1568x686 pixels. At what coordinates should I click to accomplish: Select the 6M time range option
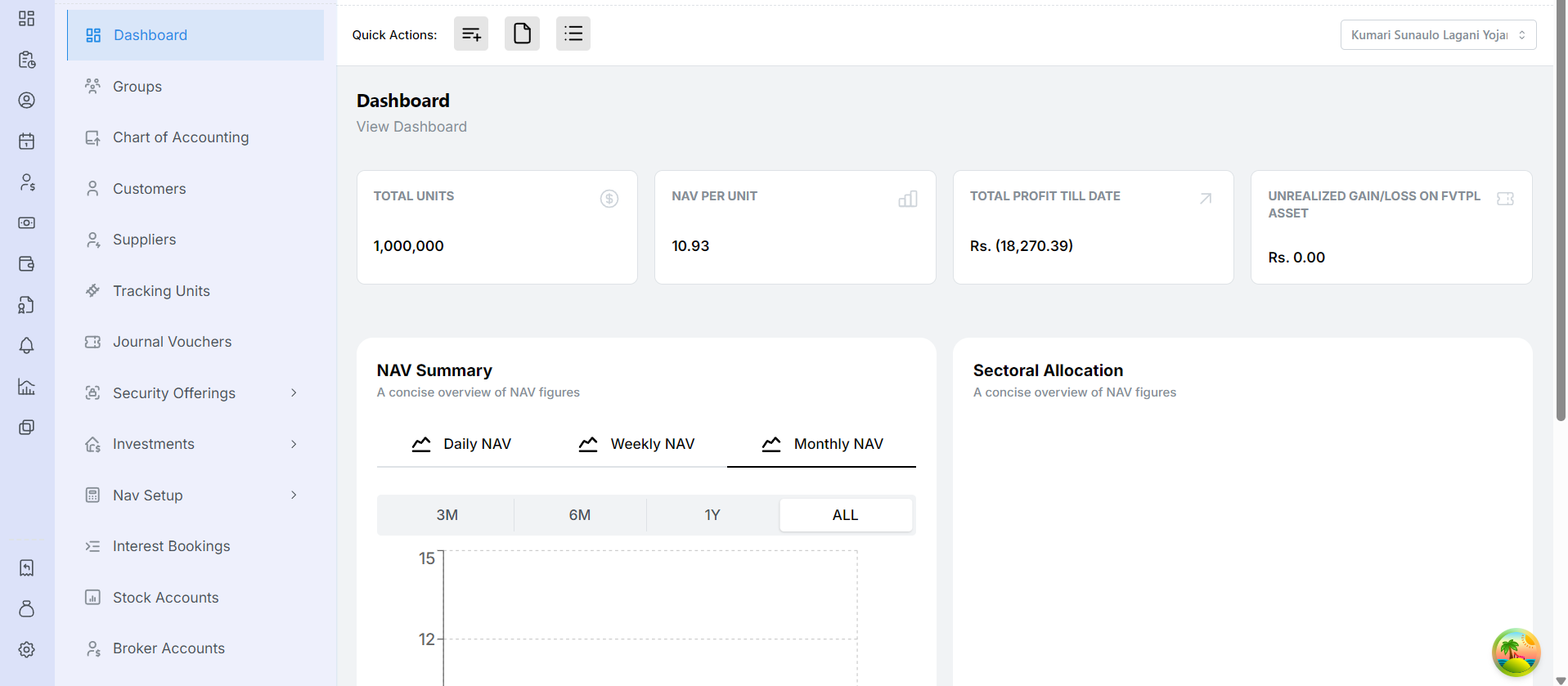[580, 515]
